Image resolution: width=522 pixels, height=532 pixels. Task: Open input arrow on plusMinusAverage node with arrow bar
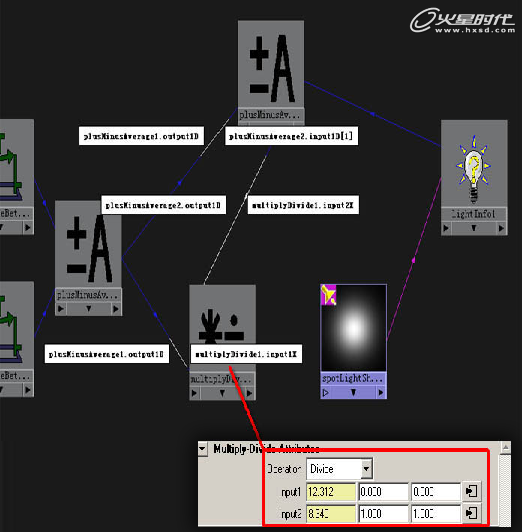61,309
